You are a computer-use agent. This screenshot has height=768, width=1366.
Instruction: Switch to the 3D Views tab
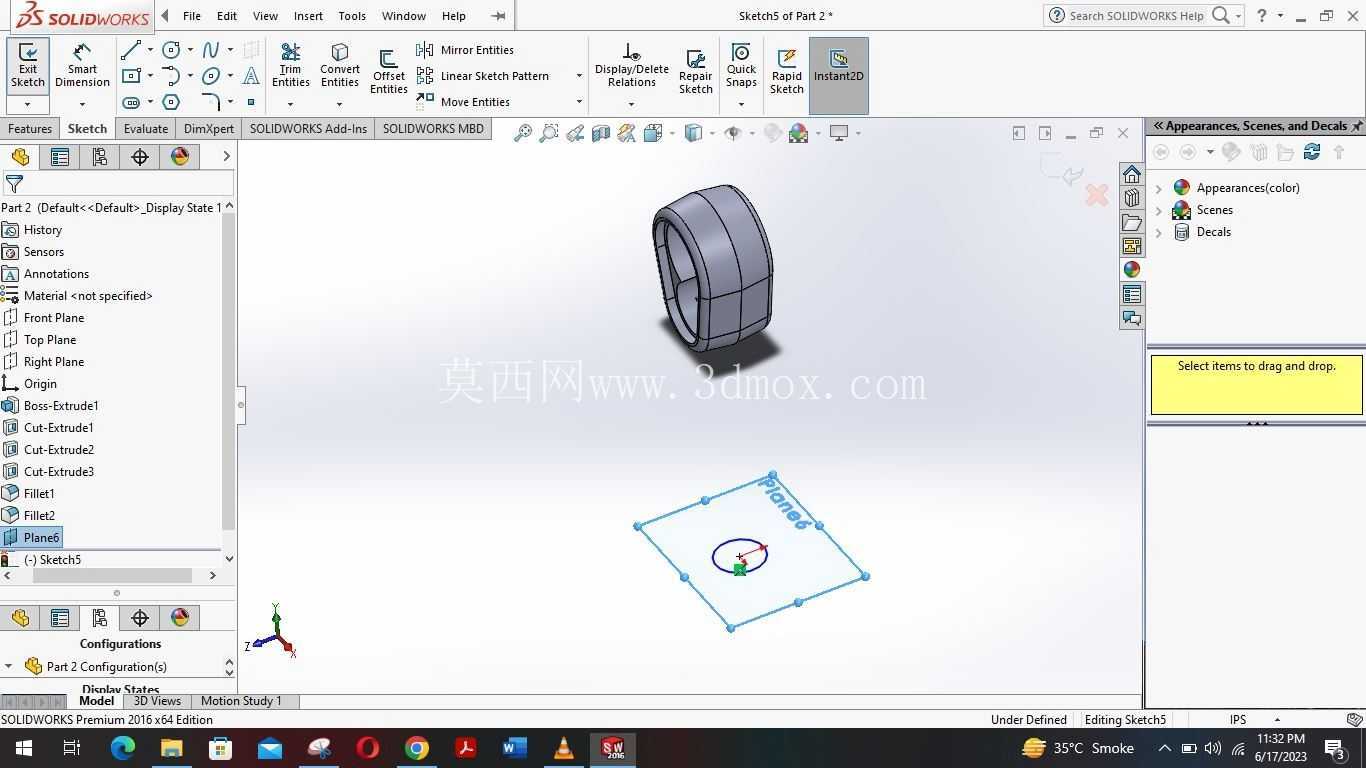(x=157, y=701)
